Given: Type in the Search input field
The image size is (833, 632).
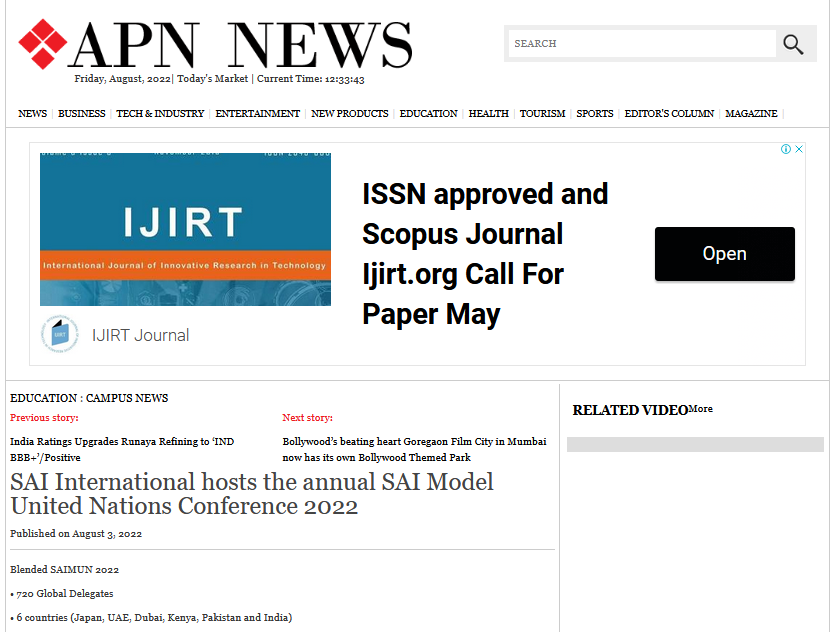Looking at the screenshot, I should pos(642,44).
